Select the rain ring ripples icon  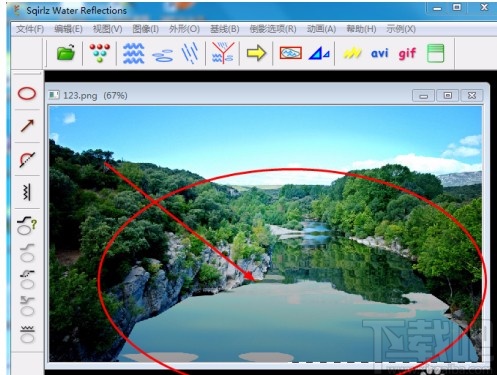click(163, 55)
